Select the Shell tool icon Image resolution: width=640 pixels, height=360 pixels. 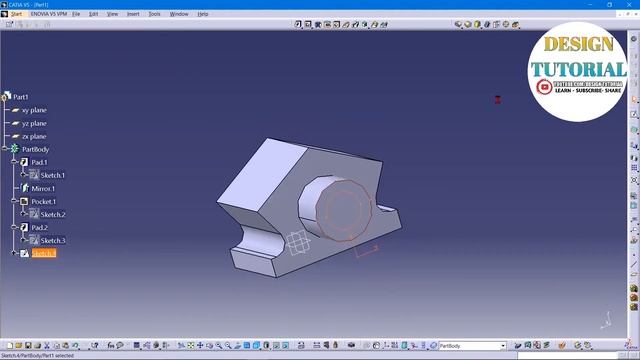click(x=487, y=24)
